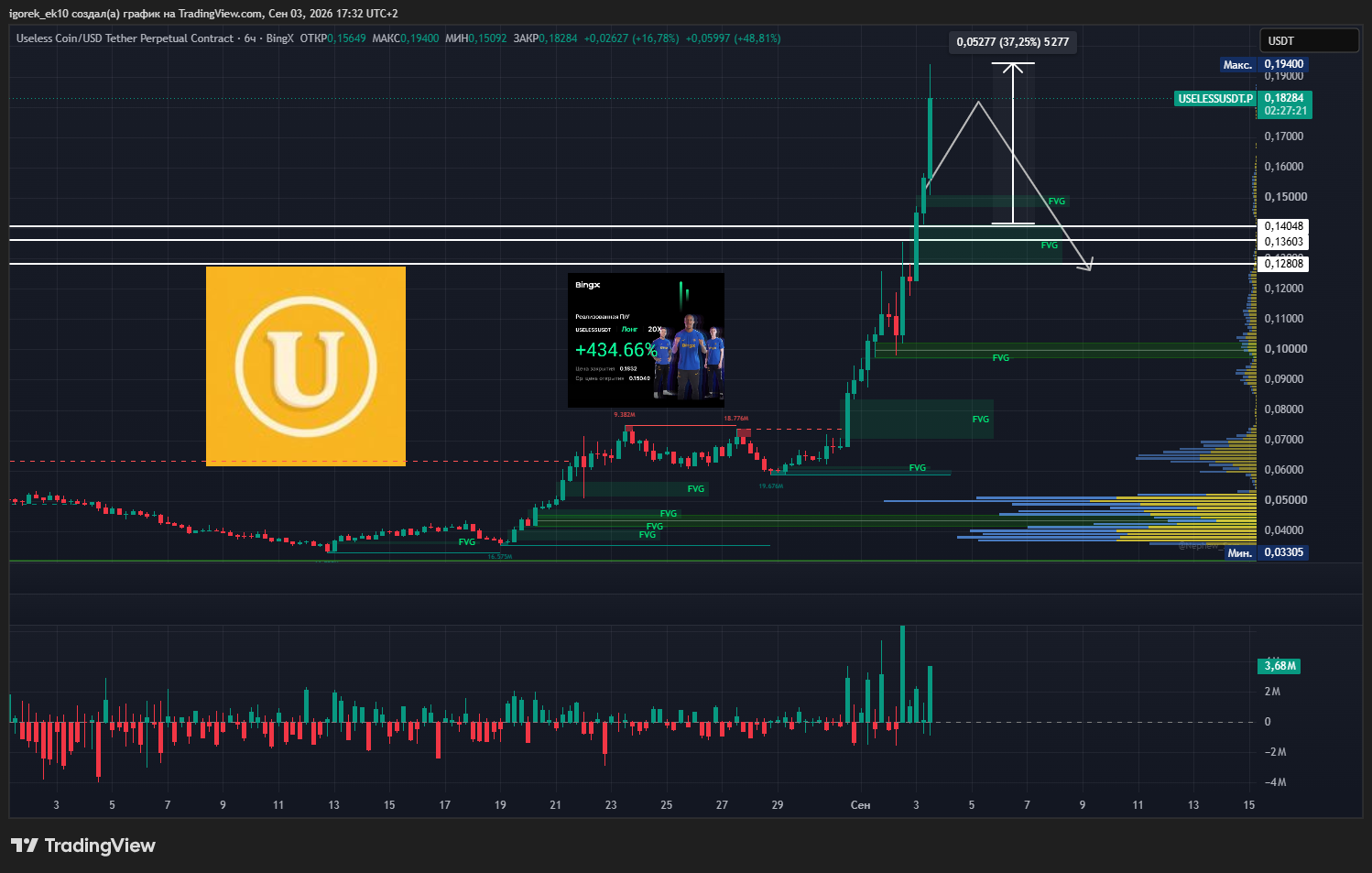This screenshot has width=1372, height=873.
Task: Click the +0,05997 (+48,81%) change value
Action: [733, 38]
